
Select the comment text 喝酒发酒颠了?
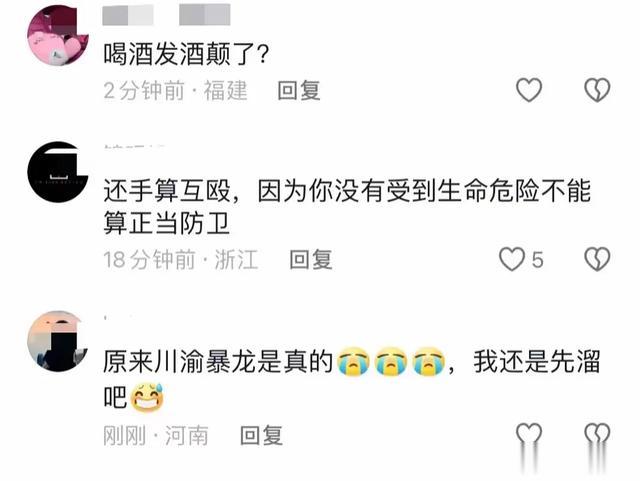[187, 55]
